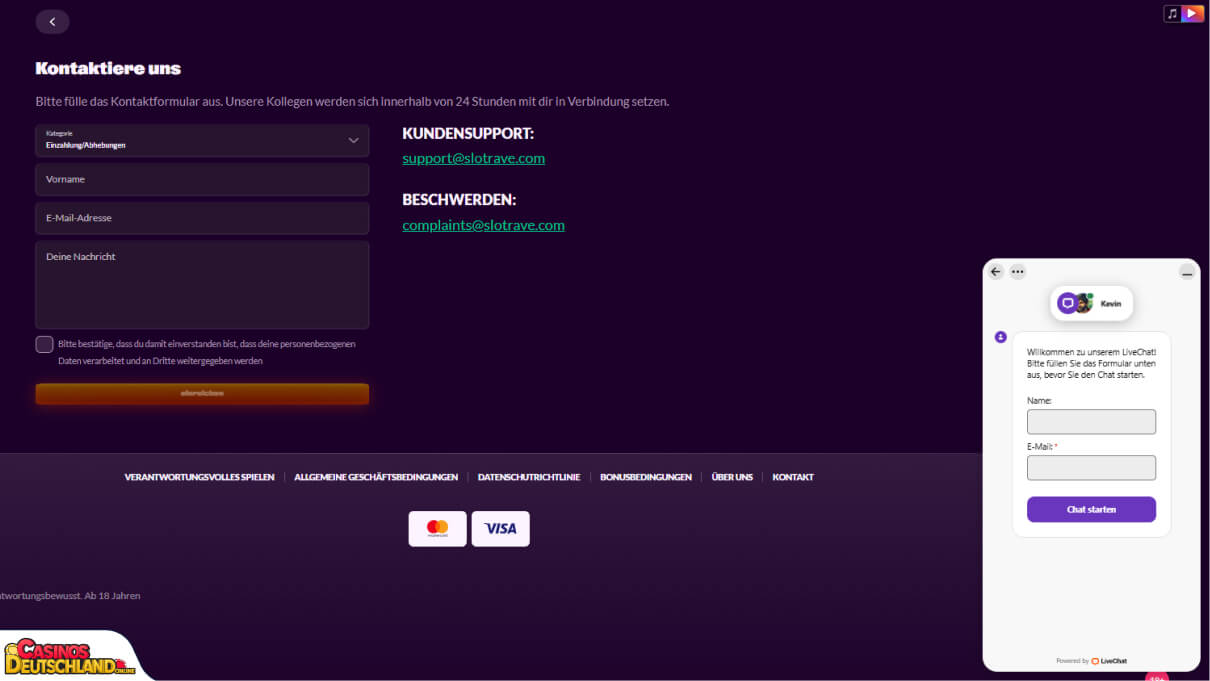The width and height of the screenshot is (1210, 681).
Task: Focus the Deine Nachricht text area
Action: coord(202,285)
